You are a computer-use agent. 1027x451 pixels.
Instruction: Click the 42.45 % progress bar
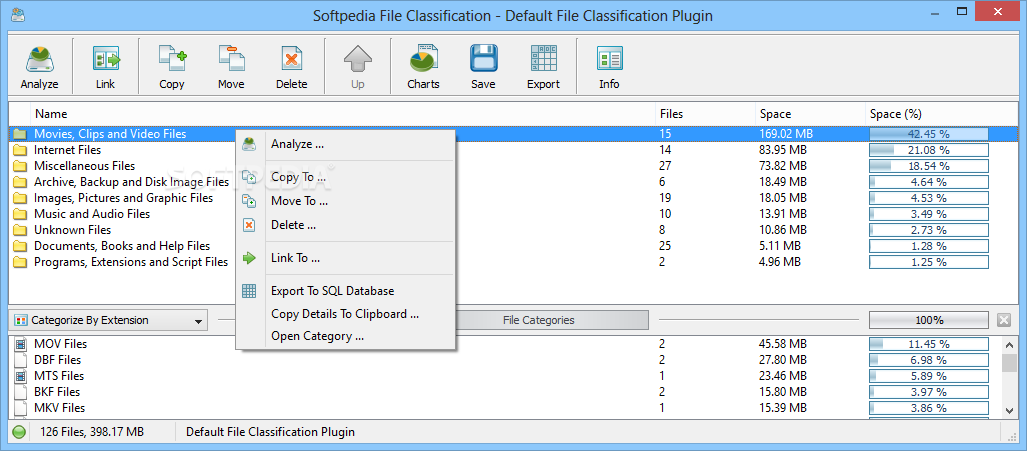coord(929,134)
